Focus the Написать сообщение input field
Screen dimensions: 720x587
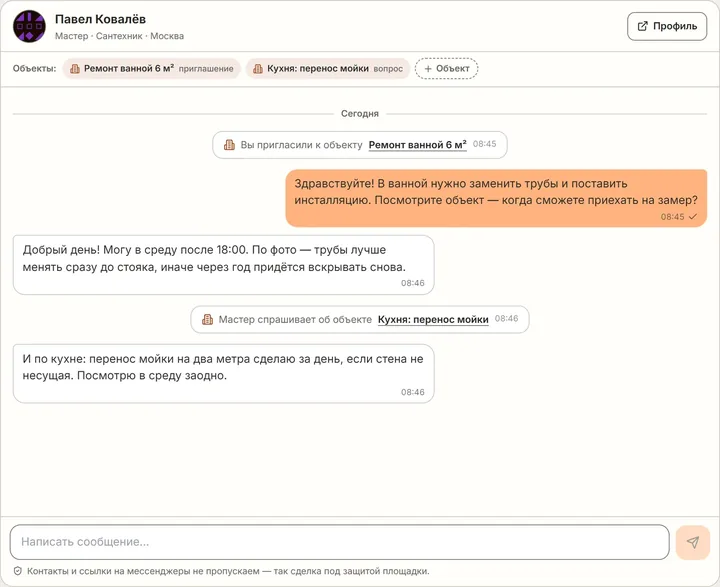click(x=339, y=542)
